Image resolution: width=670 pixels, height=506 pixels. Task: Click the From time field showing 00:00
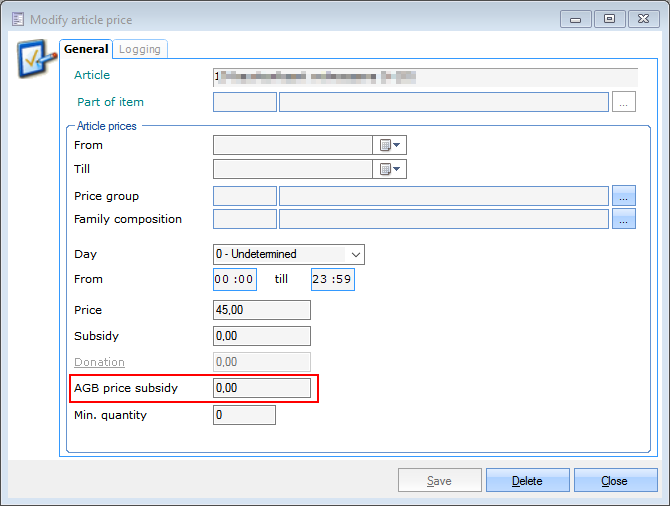[234, 280]
